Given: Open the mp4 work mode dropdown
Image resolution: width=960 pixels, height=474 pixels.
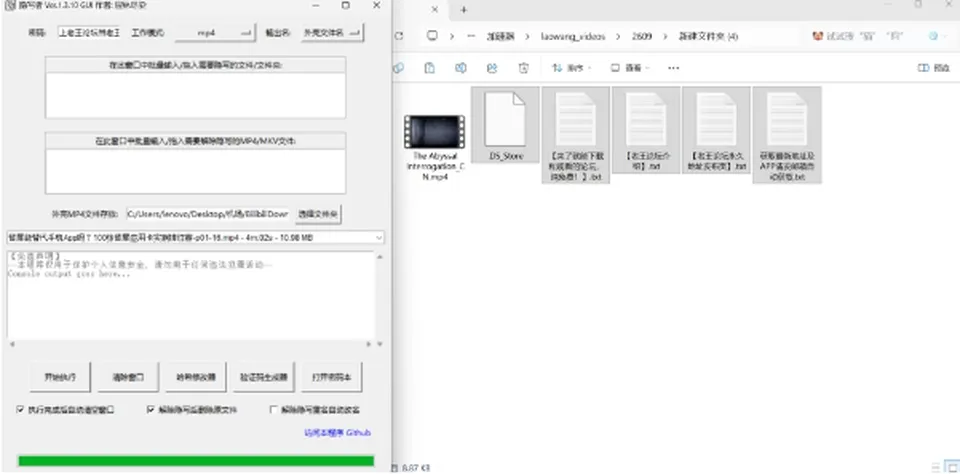Looking at the screenshot, I should (x=215, y=33).
